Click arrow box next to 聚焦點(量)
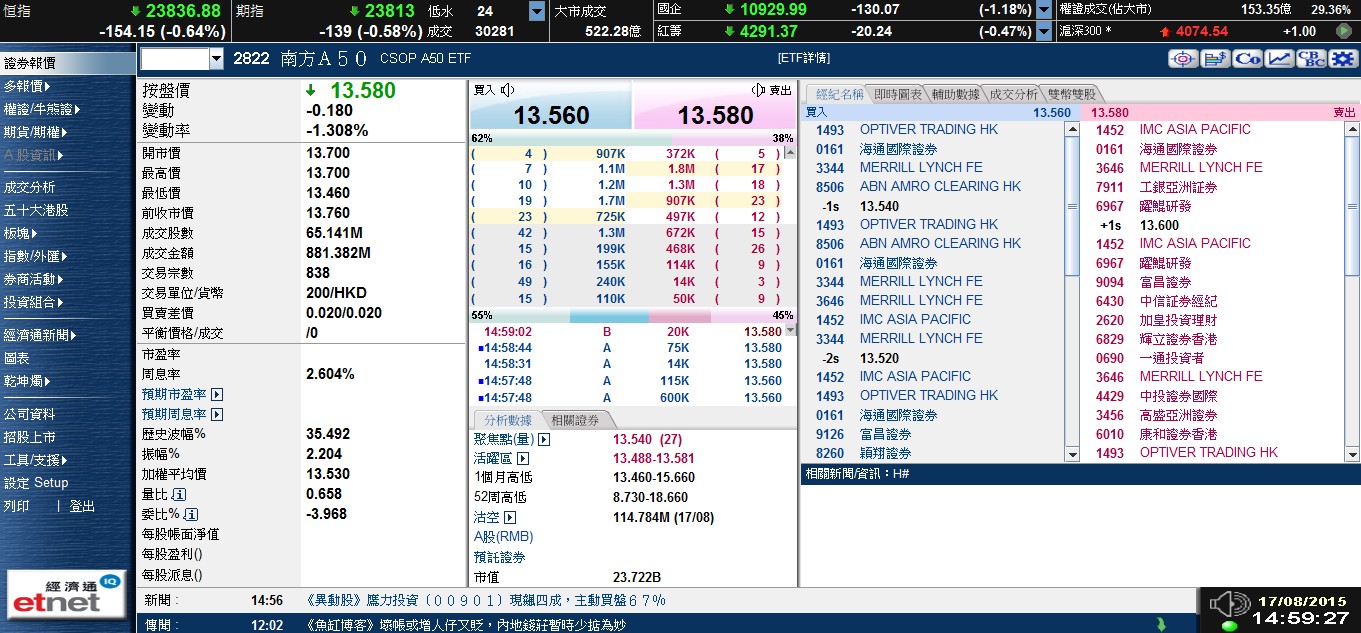The width and height of the screenshot is (1361, 633). click(x=544, y=439)
